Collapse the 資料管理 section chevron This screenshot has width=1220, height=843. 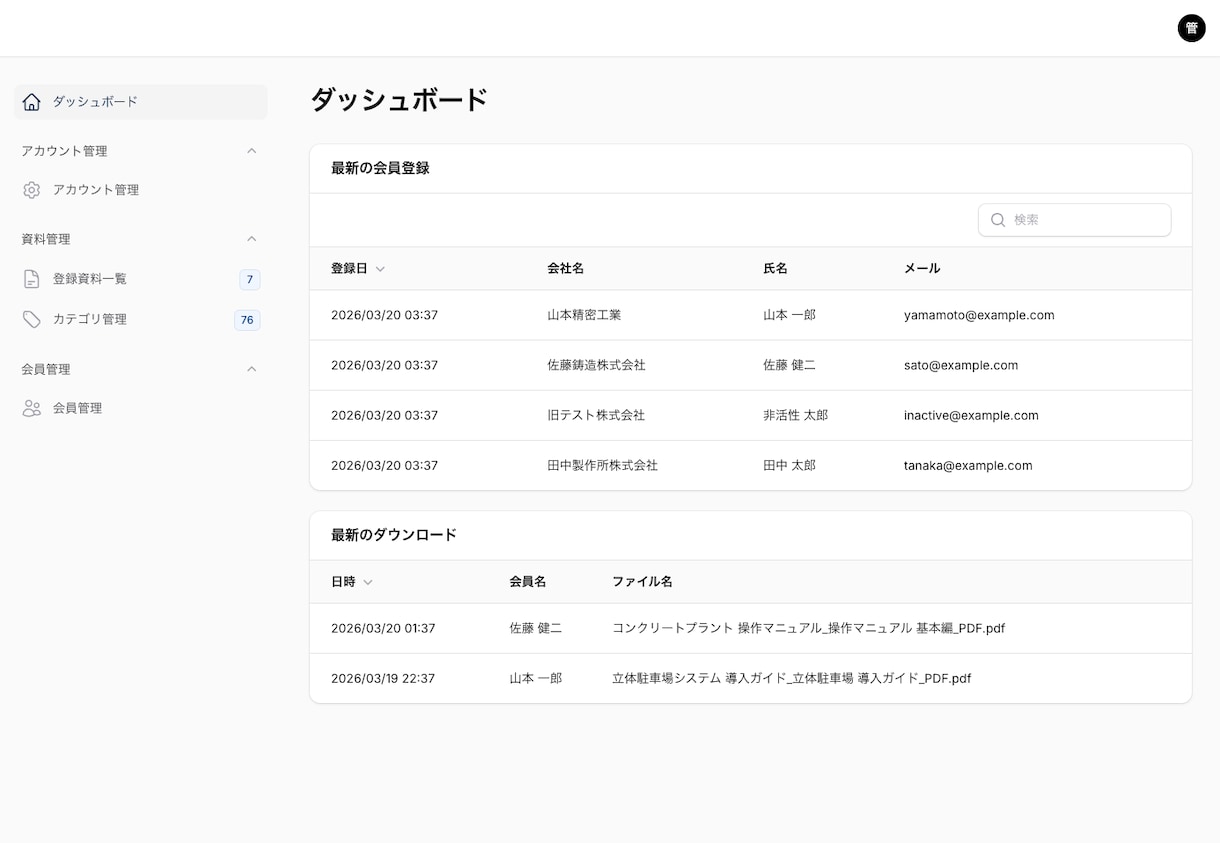pos(252,239)
